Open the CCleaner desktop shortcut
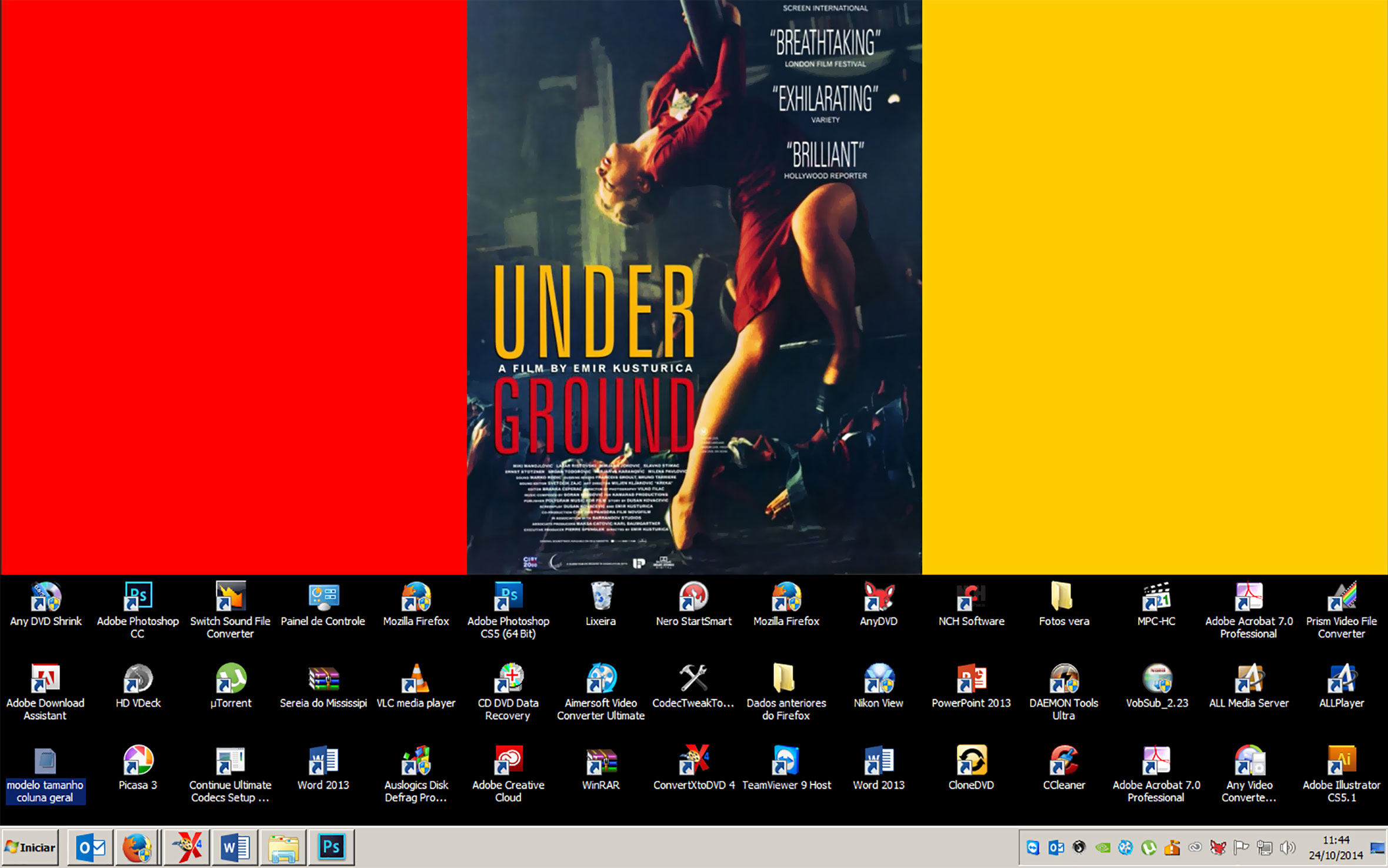The height and width of the screenshot is (868, 1388). (1063, 761)
